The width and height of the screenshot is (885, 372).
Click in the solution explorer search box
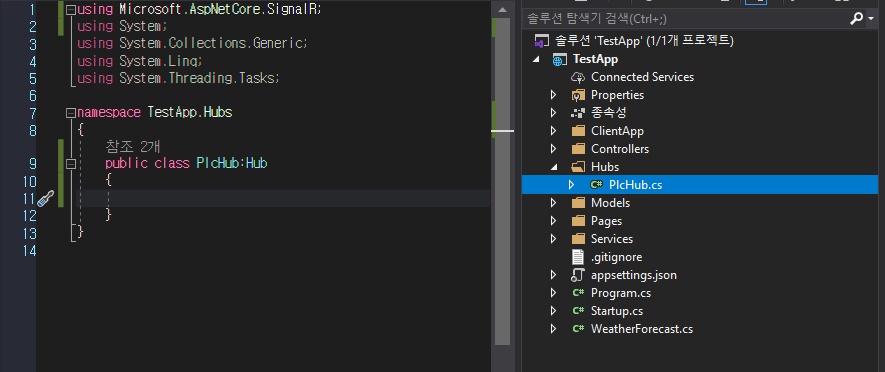686,19
